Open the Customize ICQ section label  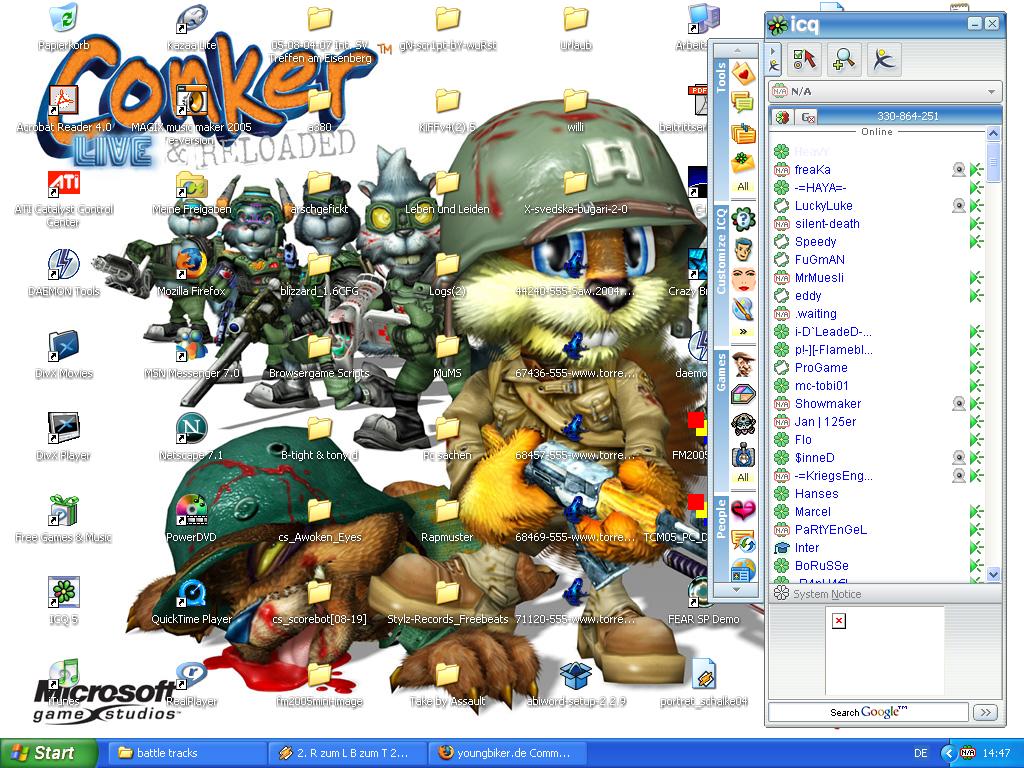pyautogui.click(x=722, y=250)
